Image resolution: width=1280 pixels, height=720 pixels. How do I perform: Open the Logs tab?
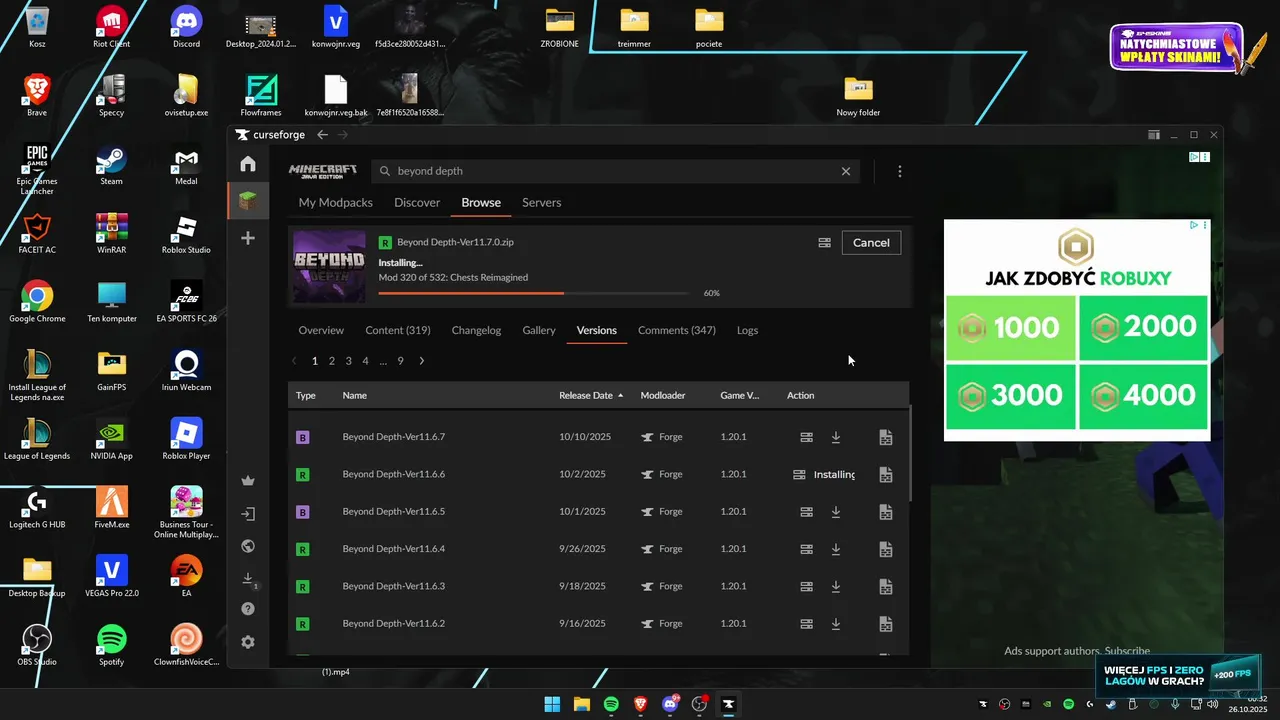click(x=747, y=330)
